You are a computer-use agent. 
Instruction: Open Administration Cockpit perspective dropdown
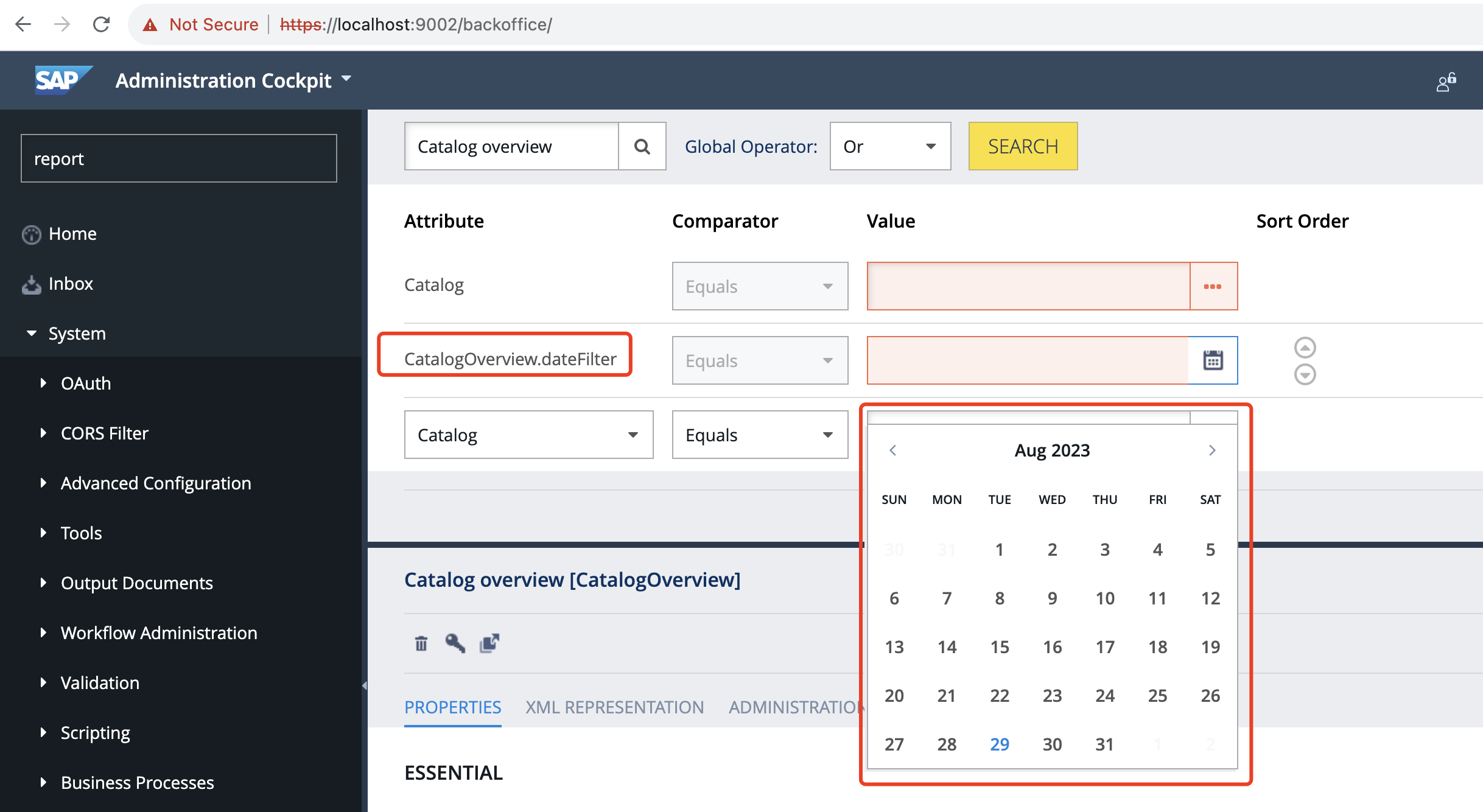(x=346, y=79)
